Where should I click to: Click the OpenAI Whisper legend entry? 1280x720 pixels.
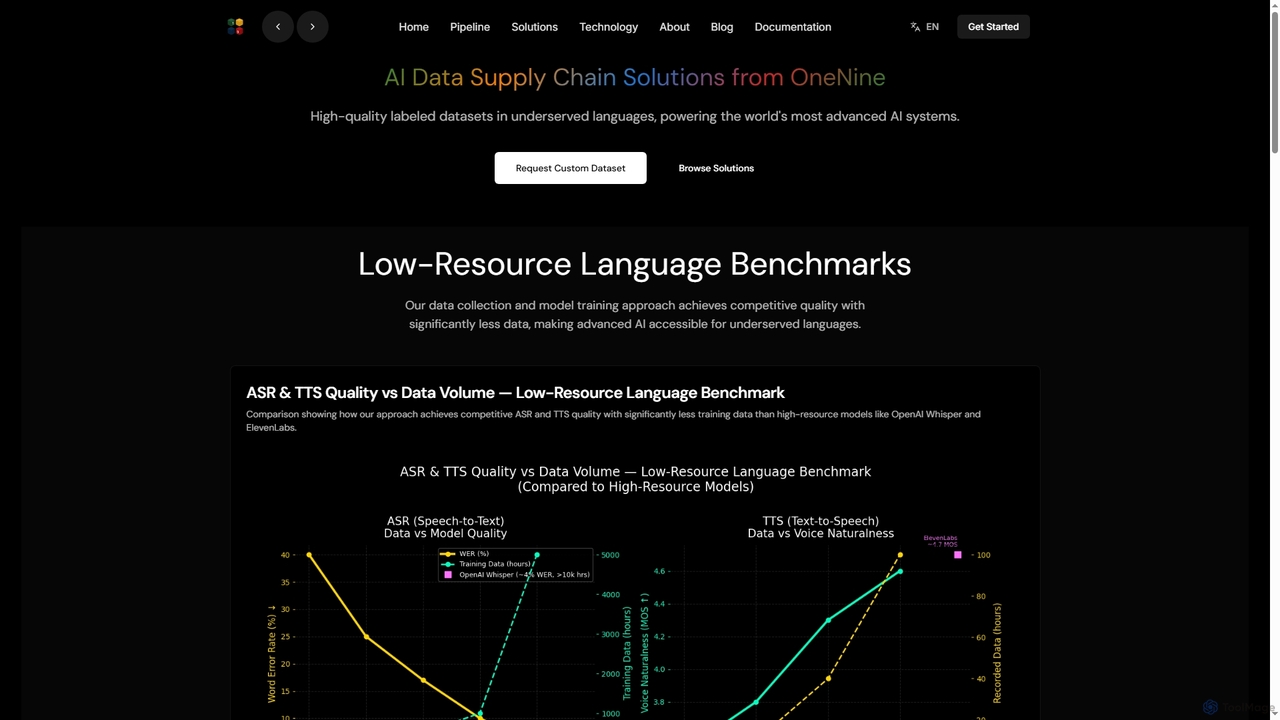coord(516,575)
